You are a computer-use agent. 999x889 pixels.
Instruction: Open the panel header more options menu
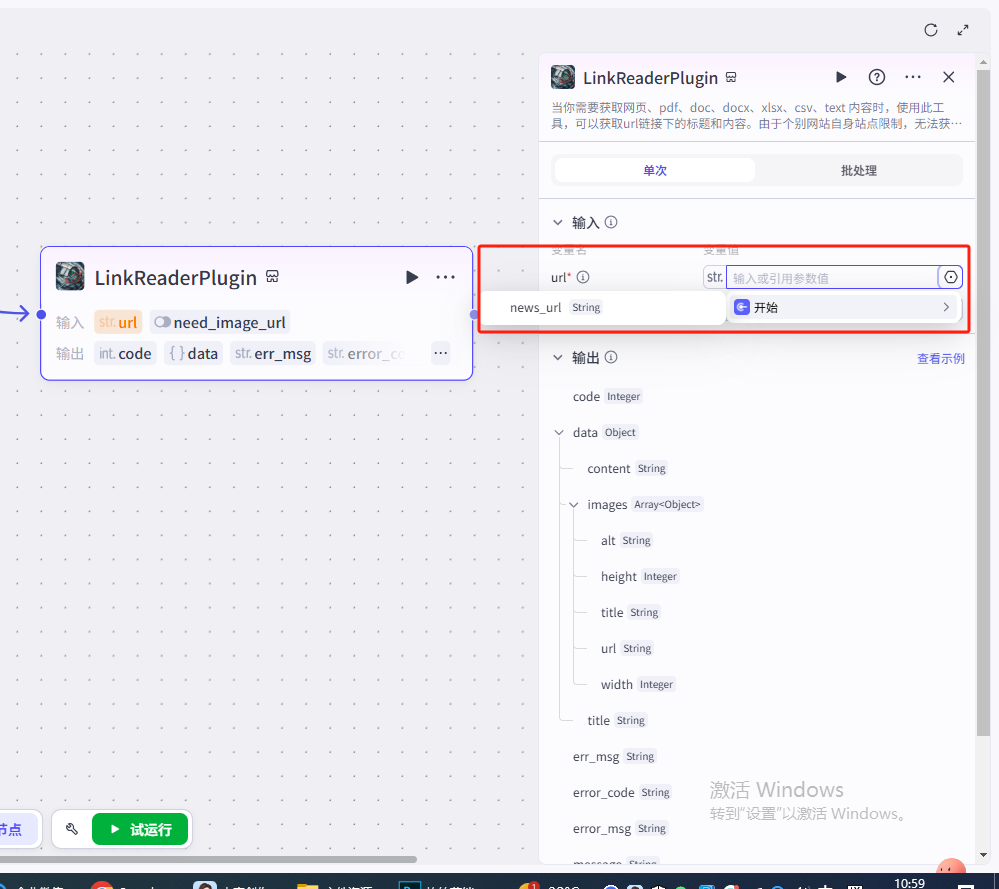[913, 77]
